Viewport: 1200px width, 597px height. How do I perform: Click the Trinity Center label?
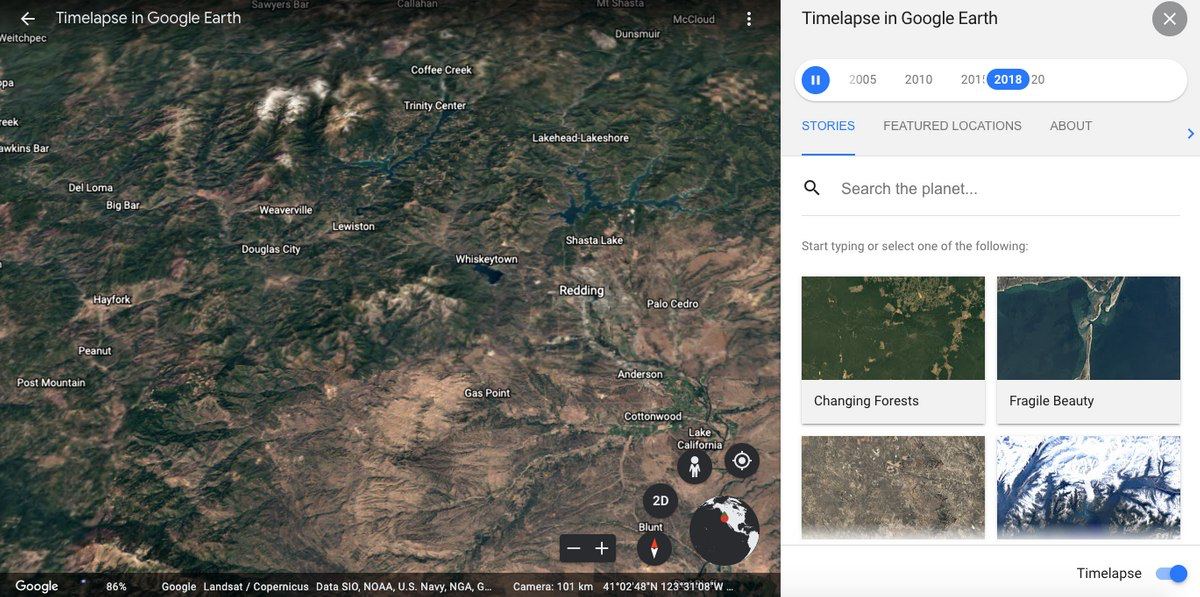click(x=435, y=106)
